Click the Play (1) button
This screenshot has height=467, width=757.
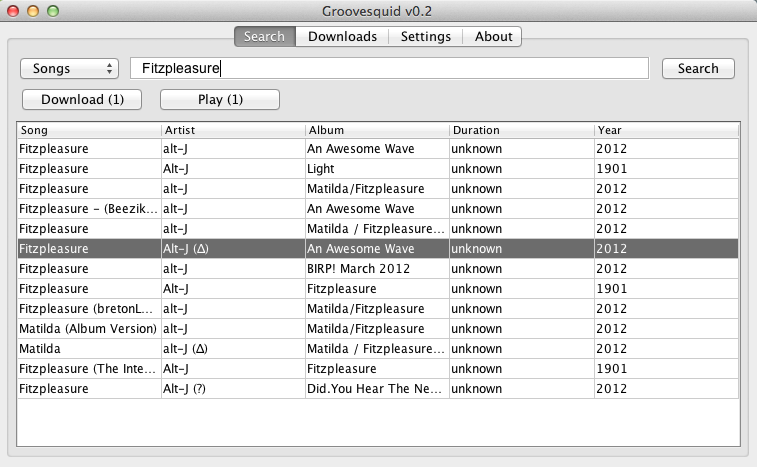pos(220,99)
